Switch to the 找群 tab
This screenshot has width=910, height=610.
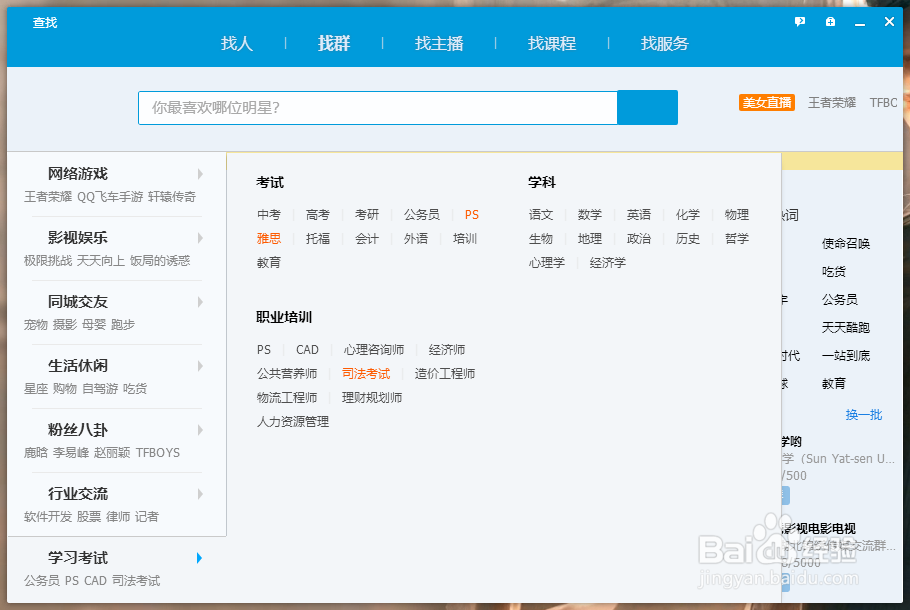tap(334, 43)
